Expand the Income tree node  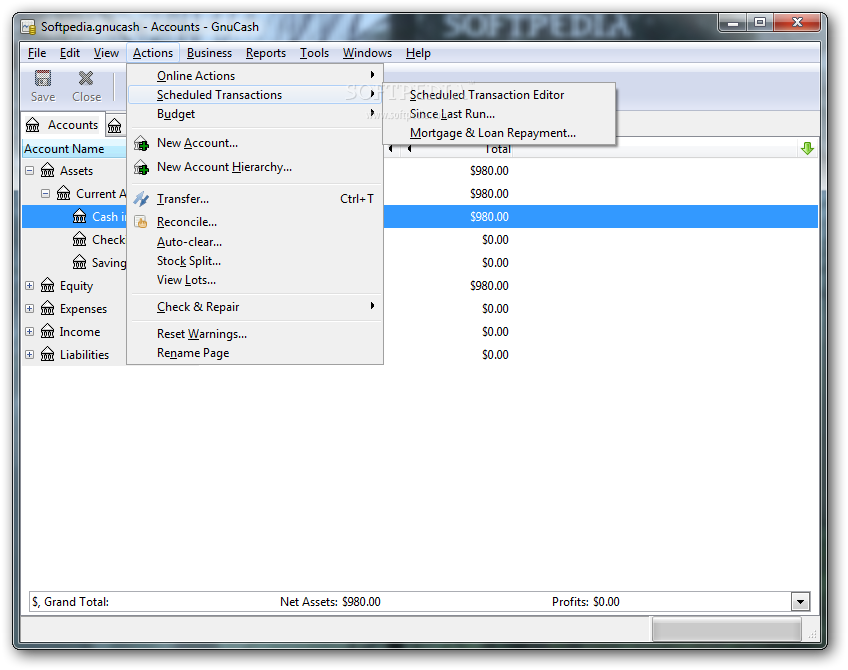click(30, 331)
